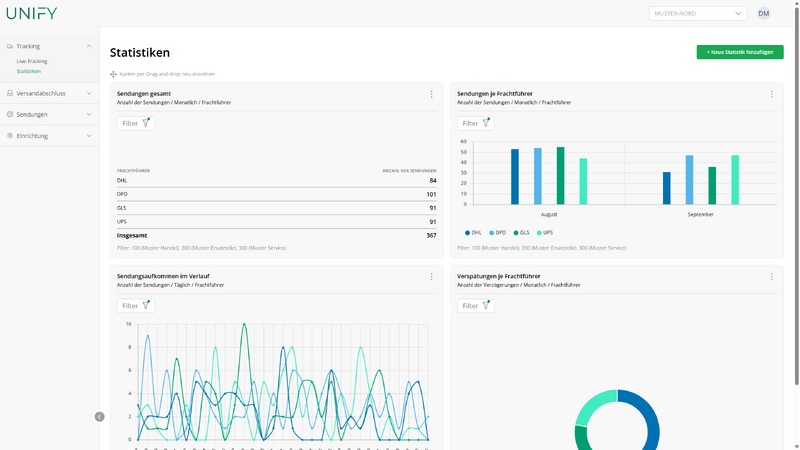This screenshot has height=450, width=800.
Task: Toggle GLS color swatch in legend
Action: [x=516, y=233]
